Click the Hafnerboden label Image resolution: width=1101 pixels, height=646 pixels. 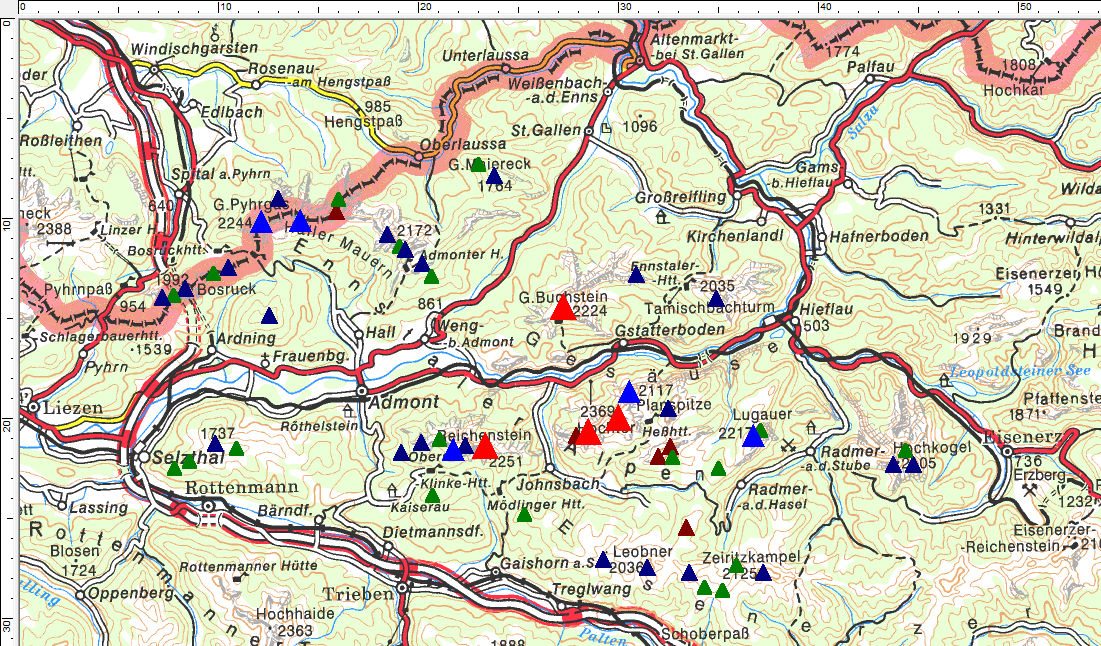[879, 237]
